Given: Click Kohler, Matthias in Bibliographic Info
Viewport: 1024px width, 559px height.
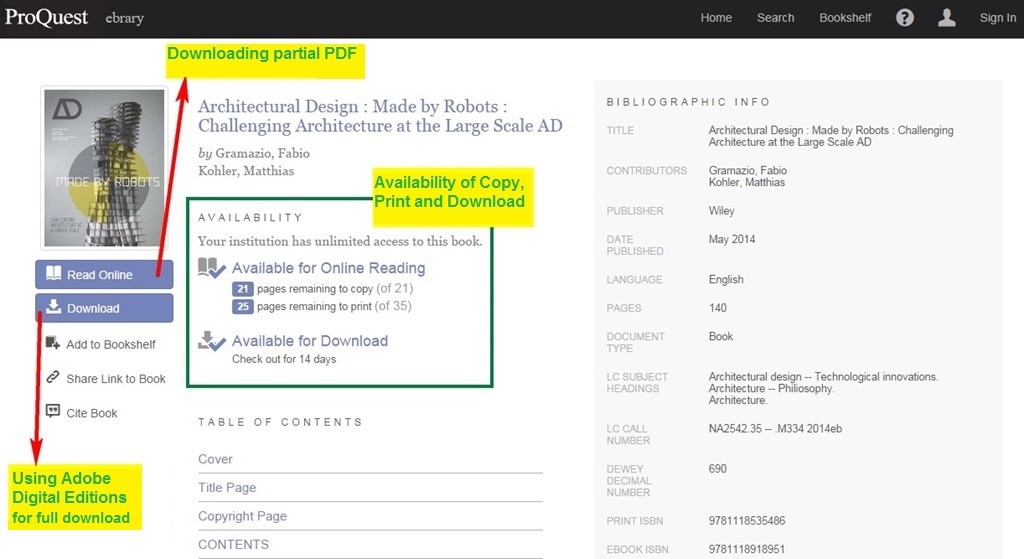Looking at the screenshot, I should click(746, 182).
